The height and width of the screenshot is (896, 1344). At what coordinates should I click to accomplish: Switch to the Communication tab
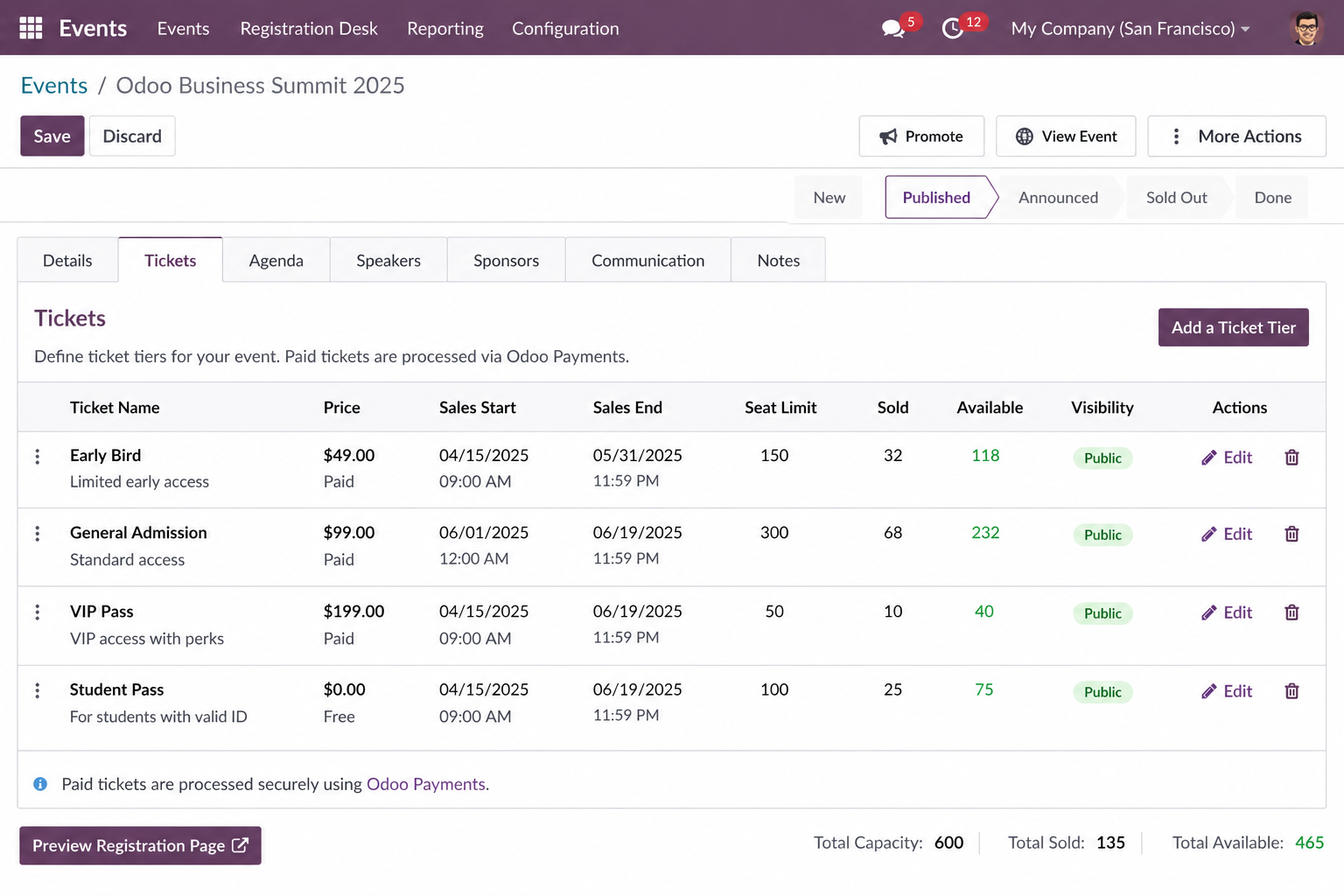(648, 261)
